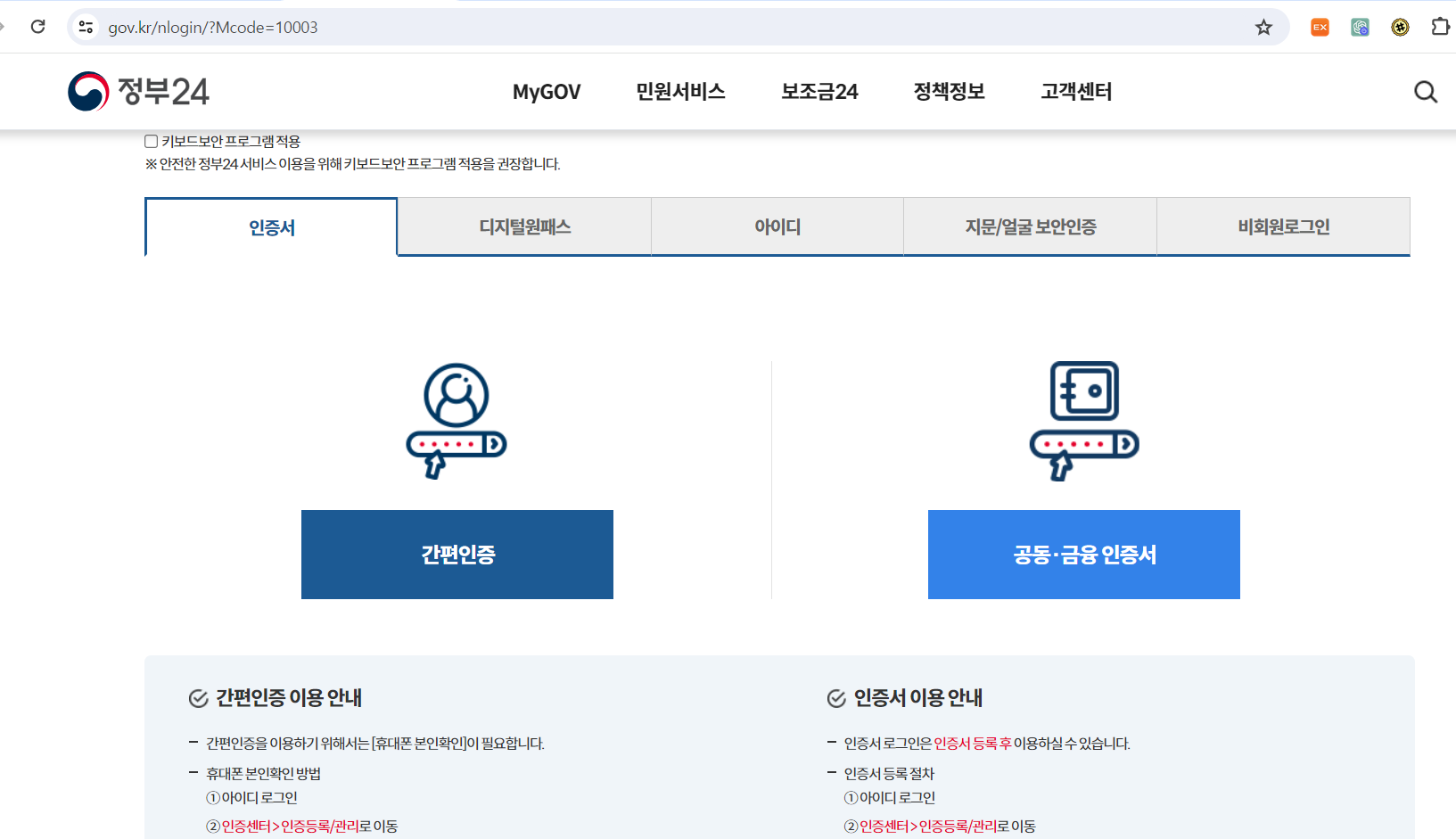
Task: Click the 정부24 taegeuk logo icon
Action: (x=87, y=90)
